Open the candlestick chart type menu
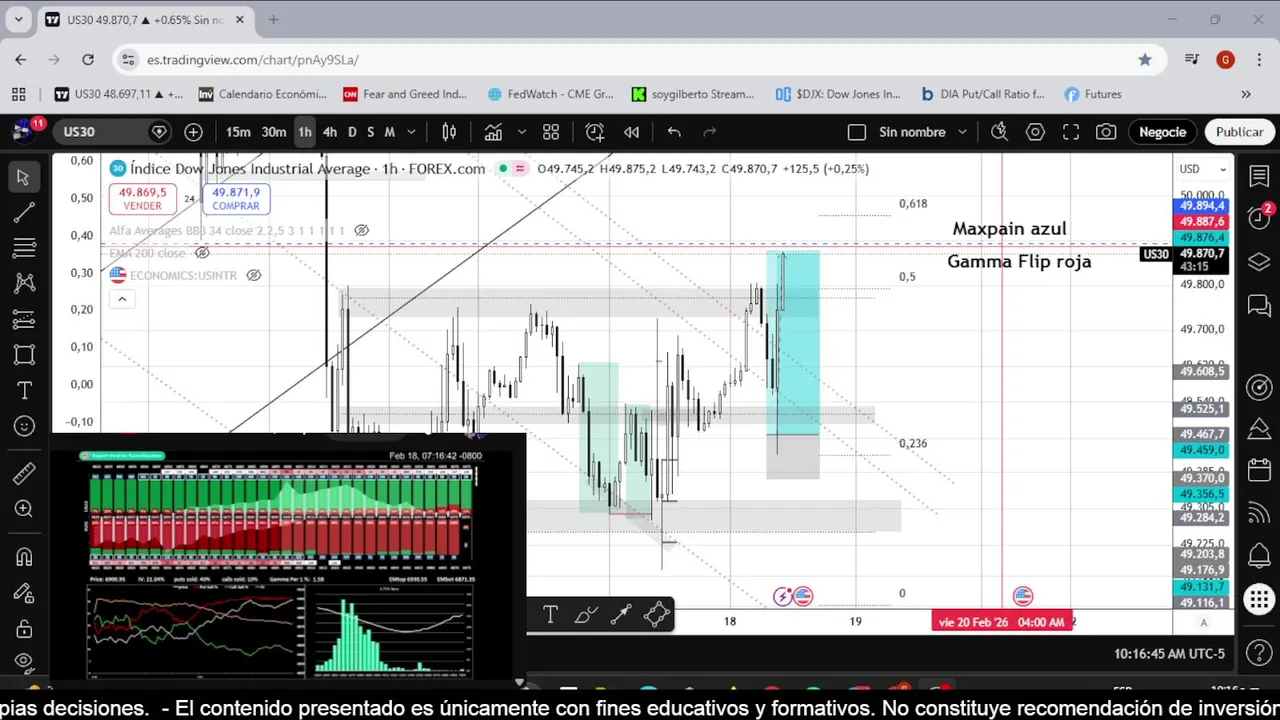This screenshot has height=720, width=1280. (x=450, y=132)
